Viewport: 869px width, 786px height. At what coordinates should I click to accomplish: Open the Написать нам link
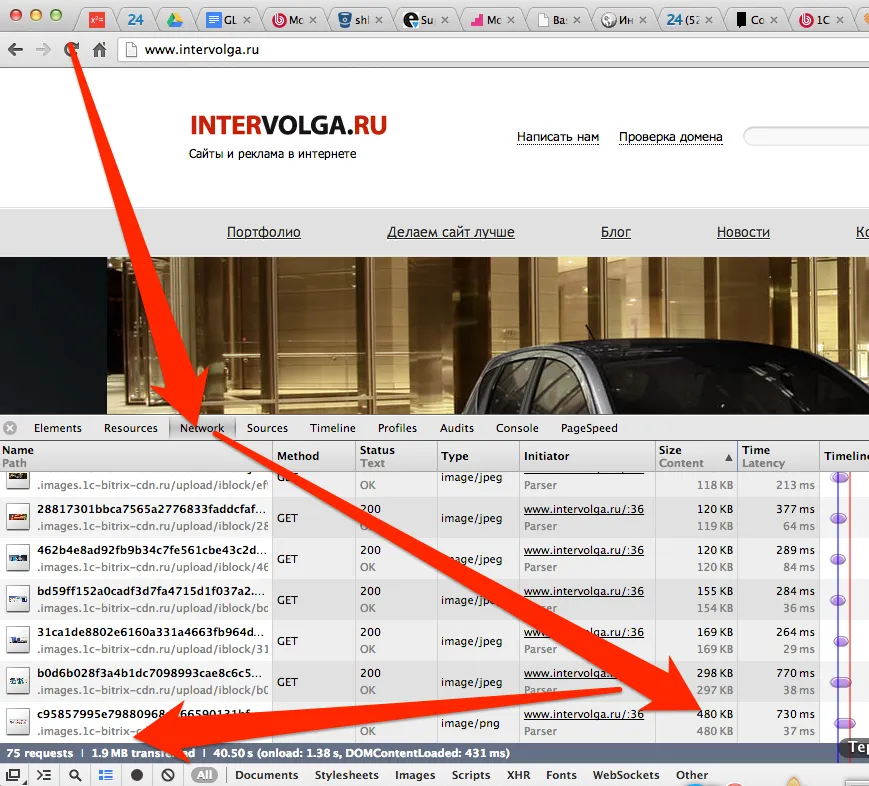(x=558, y=137)
